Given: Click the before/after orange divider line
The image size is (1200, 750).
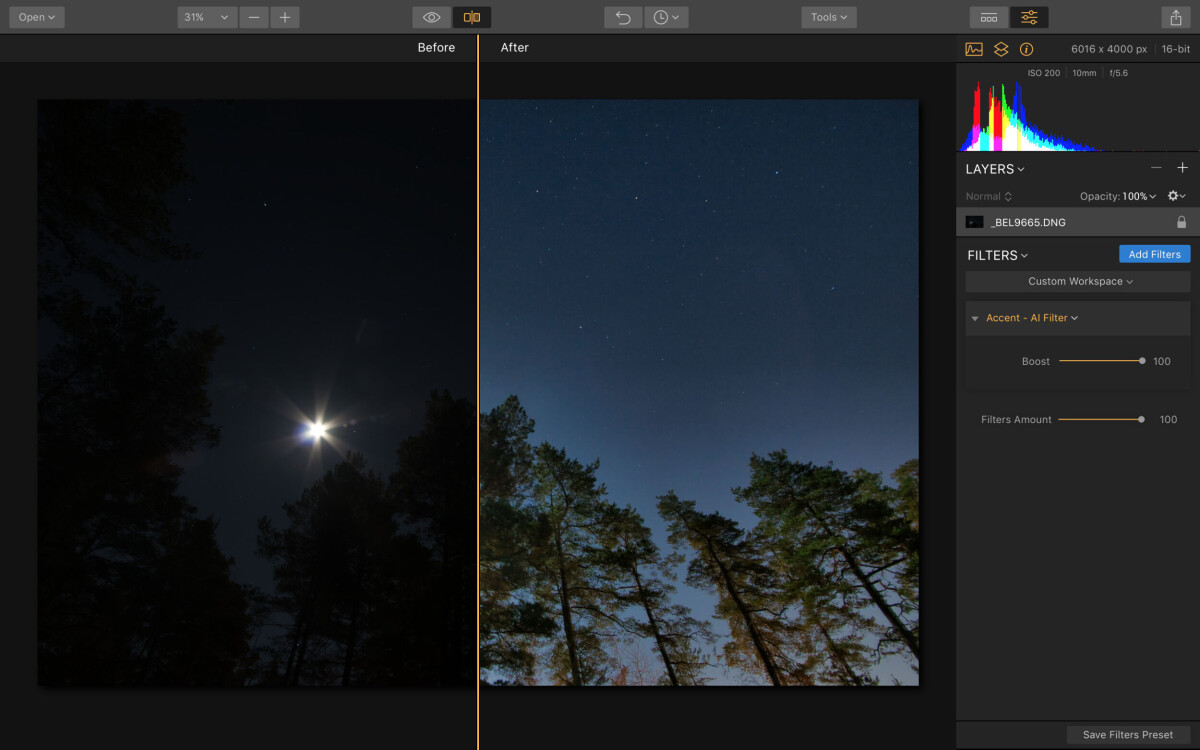Looking at the screenshot, I should click(x=478, y=392).
